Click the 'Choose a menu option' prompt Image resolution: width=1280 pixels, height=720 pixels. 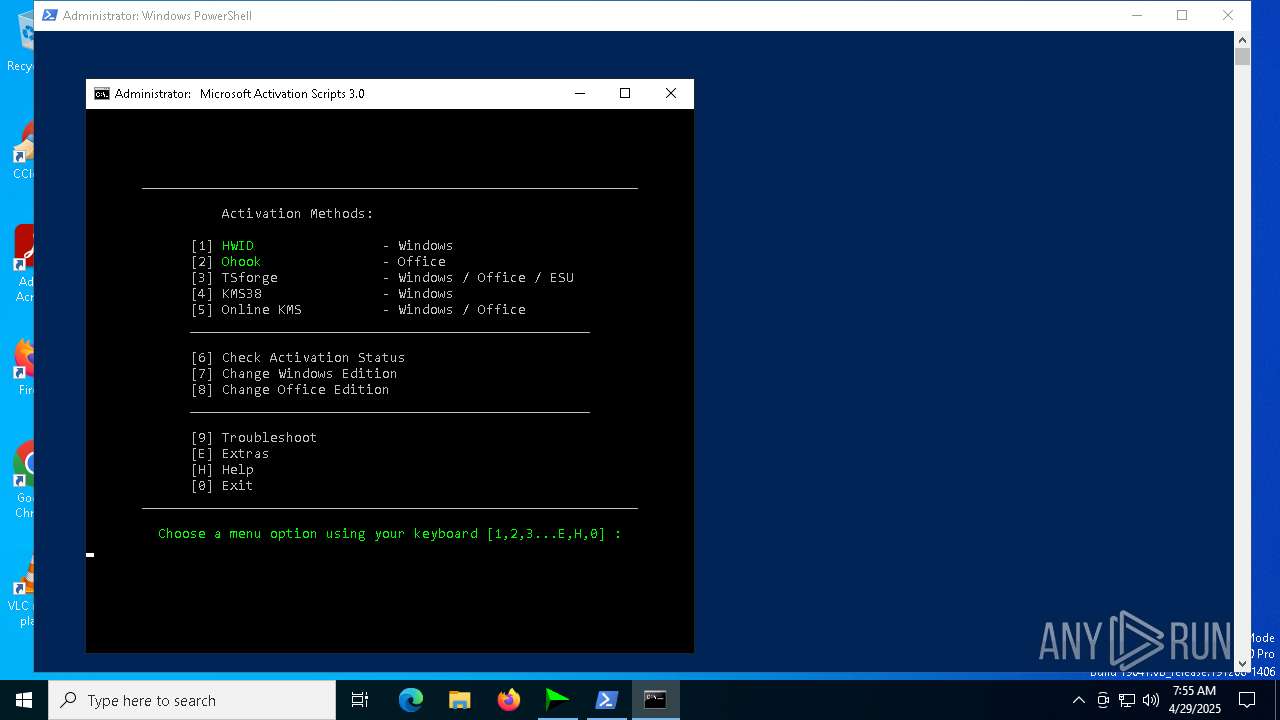click(x=390, y=533)
